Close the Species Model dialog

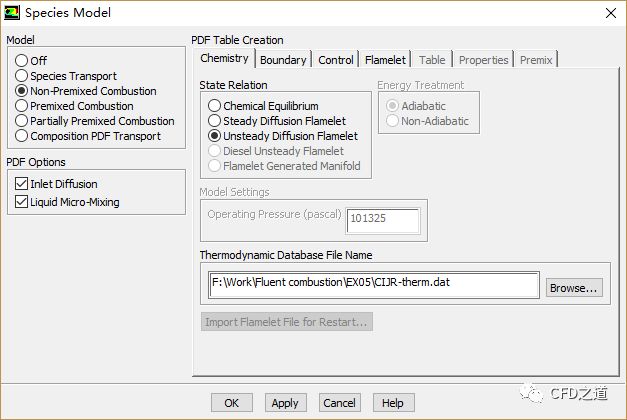610,13
